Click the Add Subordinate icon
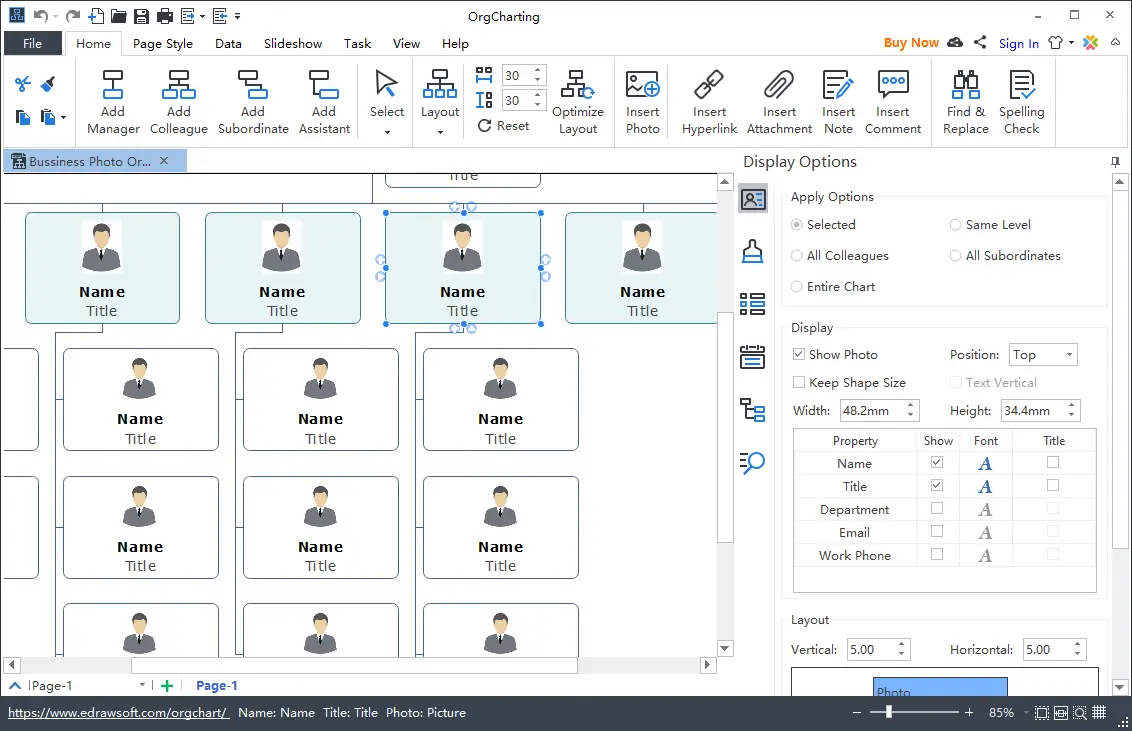The width and height of the screenshot is (1132, 731). click(x=252, y=100)
